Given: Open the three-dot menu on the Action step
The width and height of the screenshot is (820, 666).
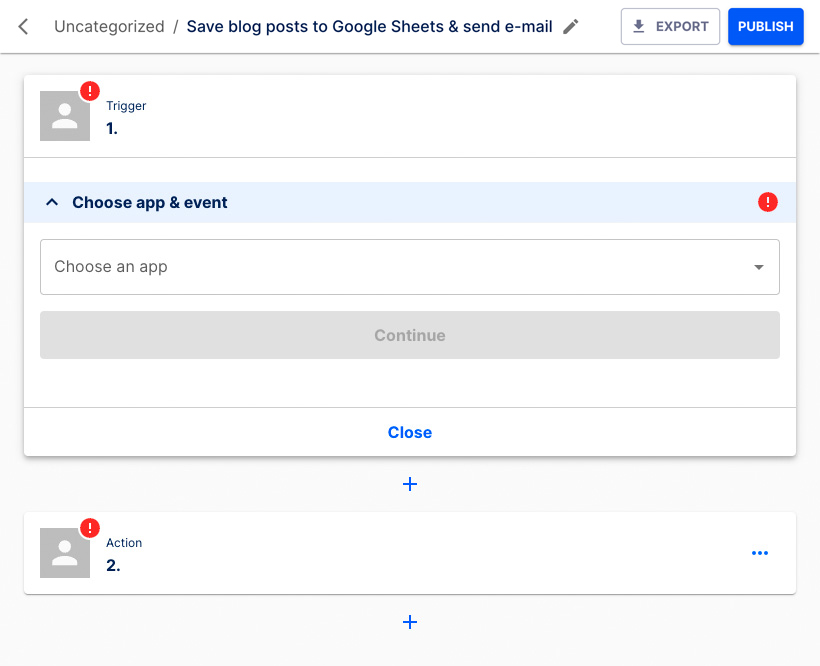Looking at the screenshot, I should (760, 552).
